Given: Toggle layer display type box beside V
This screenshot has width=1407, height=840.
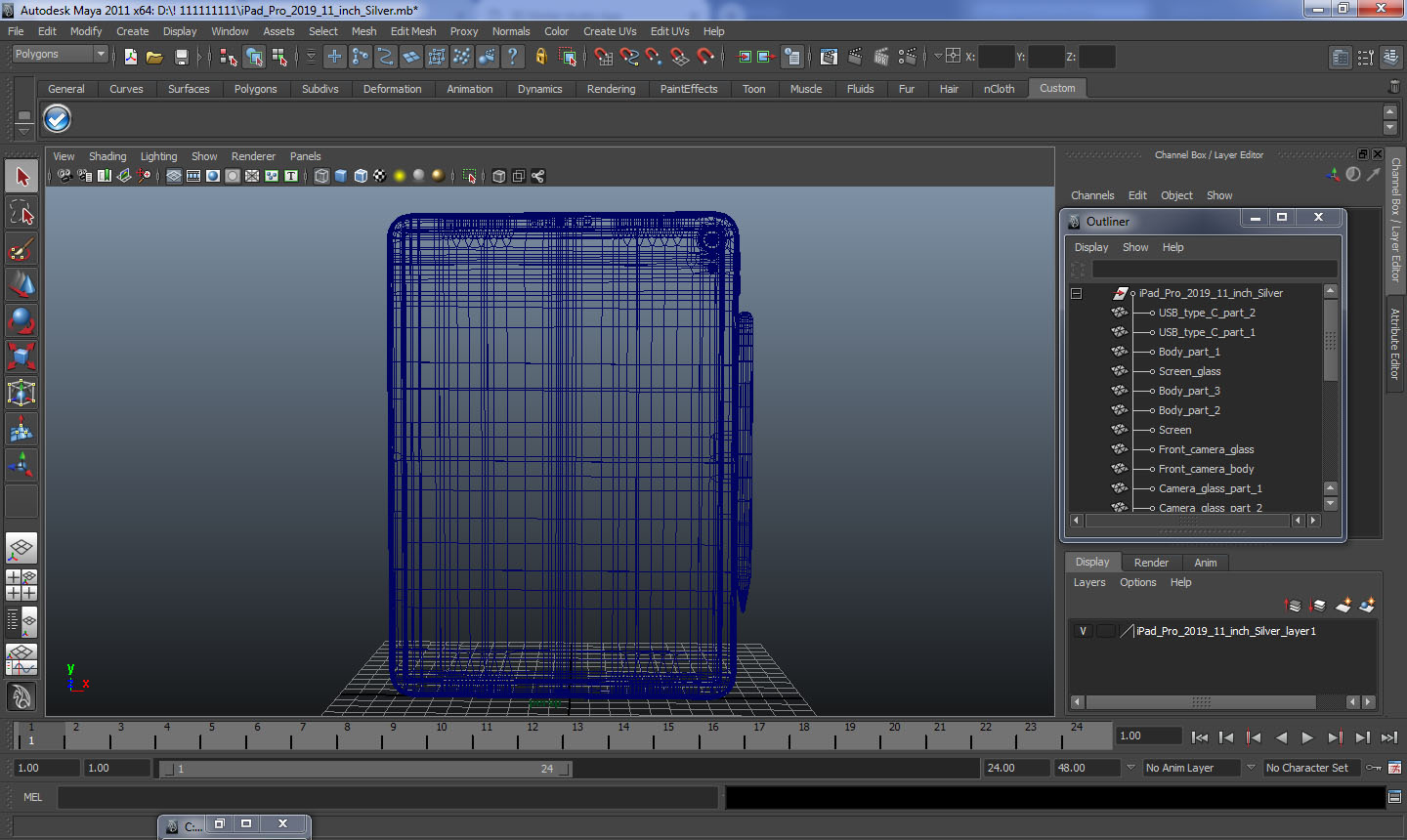Looking at the screenshot, I should 1105,631.
